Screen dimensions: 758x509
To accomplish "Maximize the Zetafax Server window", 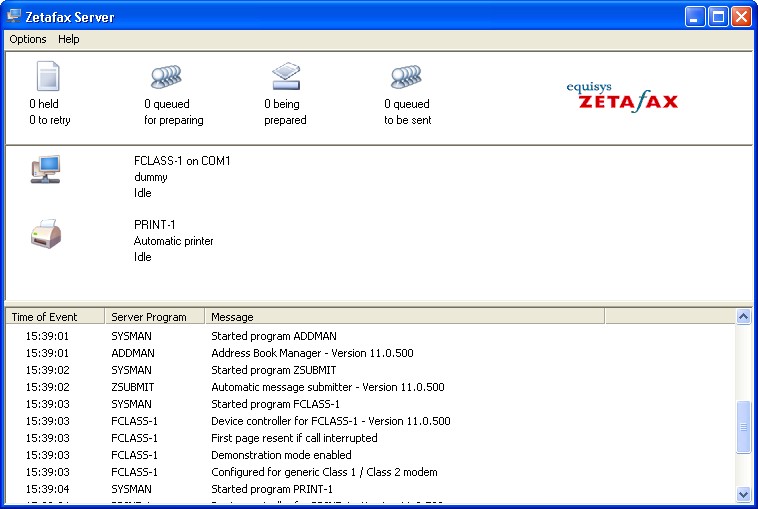I will coord(718,17).
